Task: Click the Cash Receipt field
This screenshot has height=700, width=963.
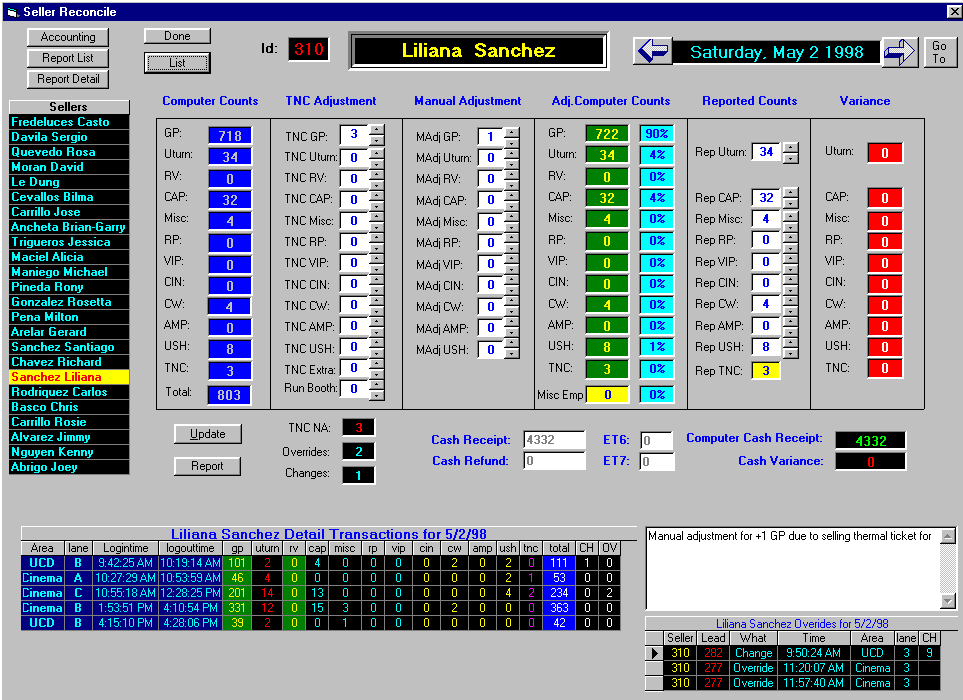Action: [x=554, y=440]
